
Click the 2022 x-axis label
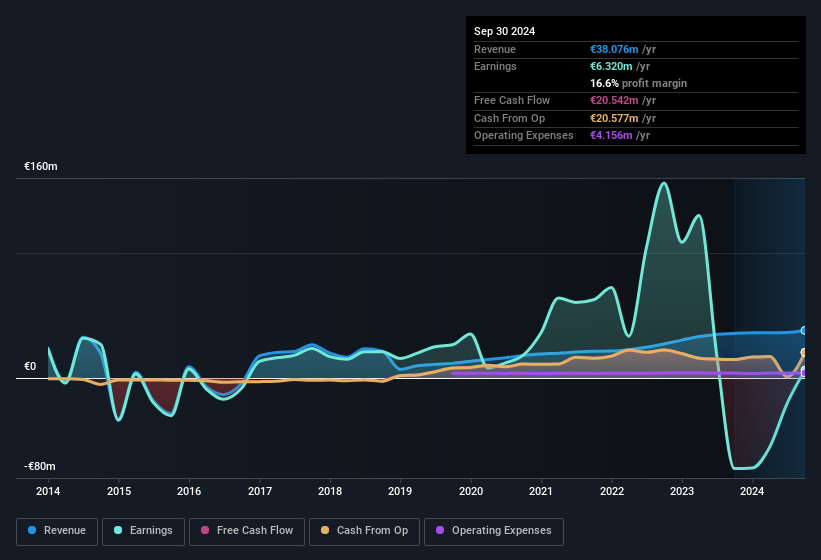click(x=612, y=491)
